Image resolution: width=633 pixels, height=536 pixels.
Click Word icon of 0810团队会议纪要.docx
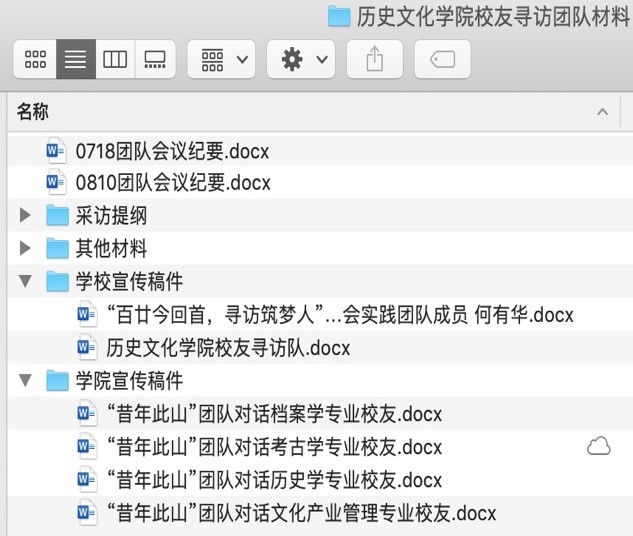pyautogui.click(x=55, y=183)
